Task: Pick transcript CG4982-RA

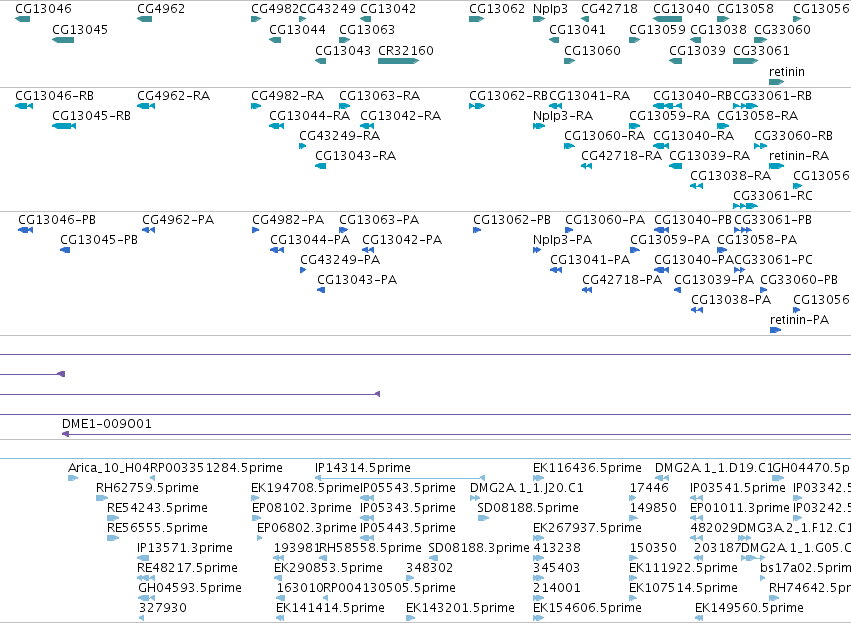Action: pyautogui.click(x=288, y=96)
